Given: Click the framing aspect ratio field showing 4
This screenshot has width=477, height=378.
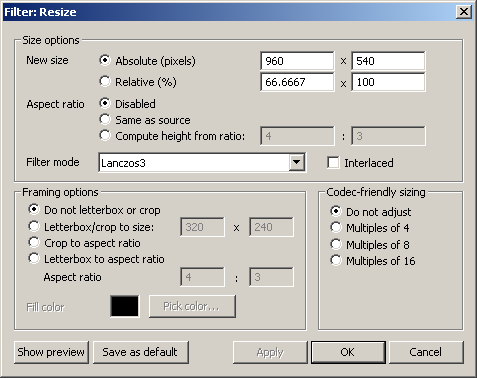Looking at the screenshot, I should click(202, 277).
